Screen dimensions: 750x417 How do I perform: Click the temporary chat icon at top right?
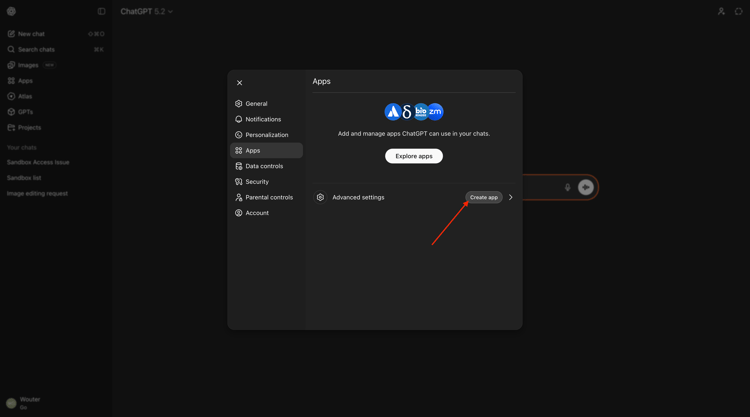click(739, 11)
